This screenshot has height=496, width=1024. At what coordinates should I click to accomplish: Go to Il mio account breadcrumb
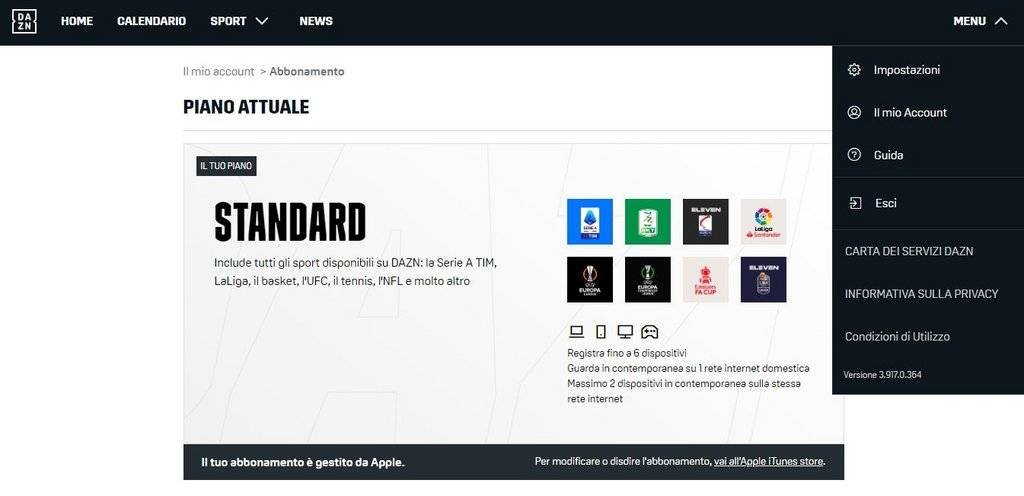pos(218,72)
